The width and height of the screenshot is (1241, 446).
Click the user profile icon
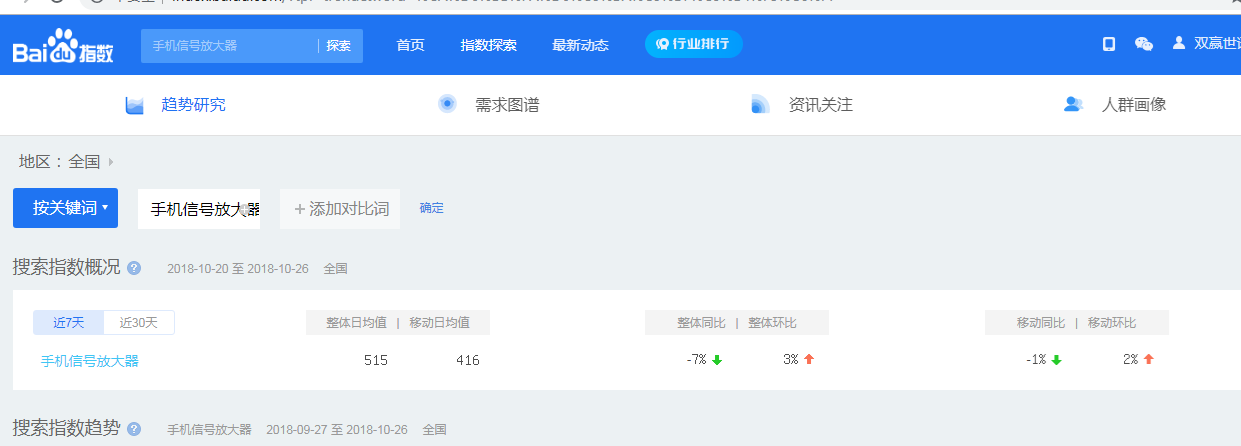point(1179,44)
